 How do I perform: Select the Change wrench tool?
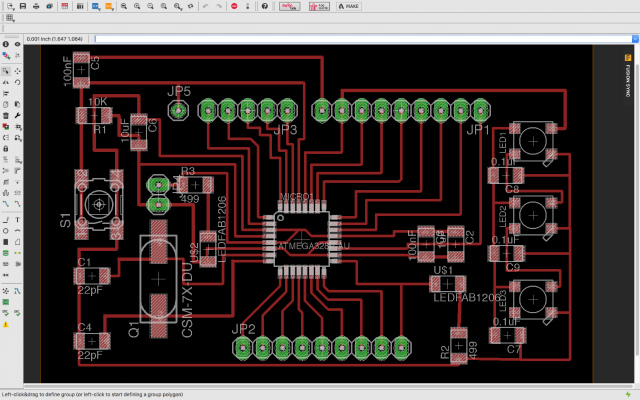[x=18, y=116]
